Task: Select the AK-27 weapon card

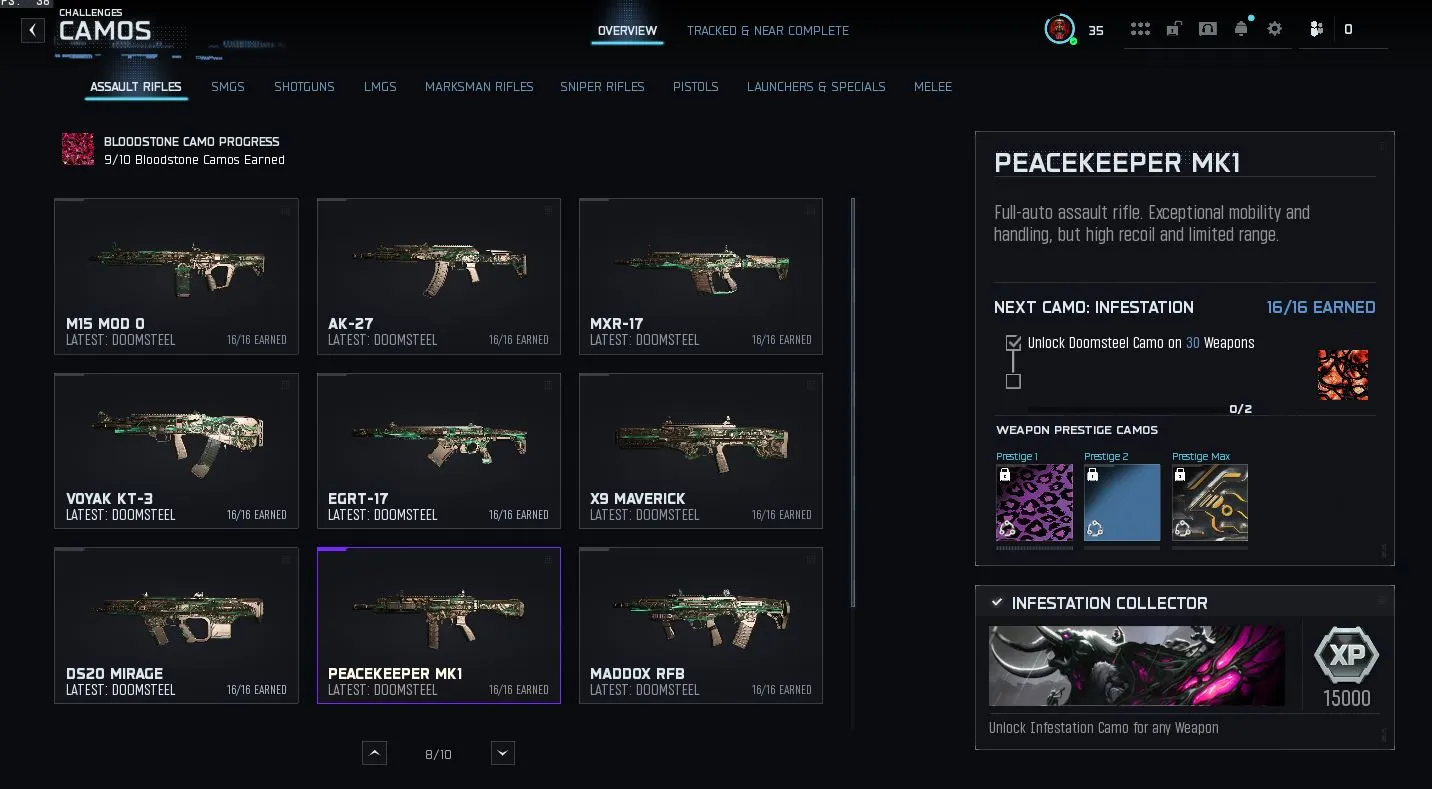Action: click(439, 276)
